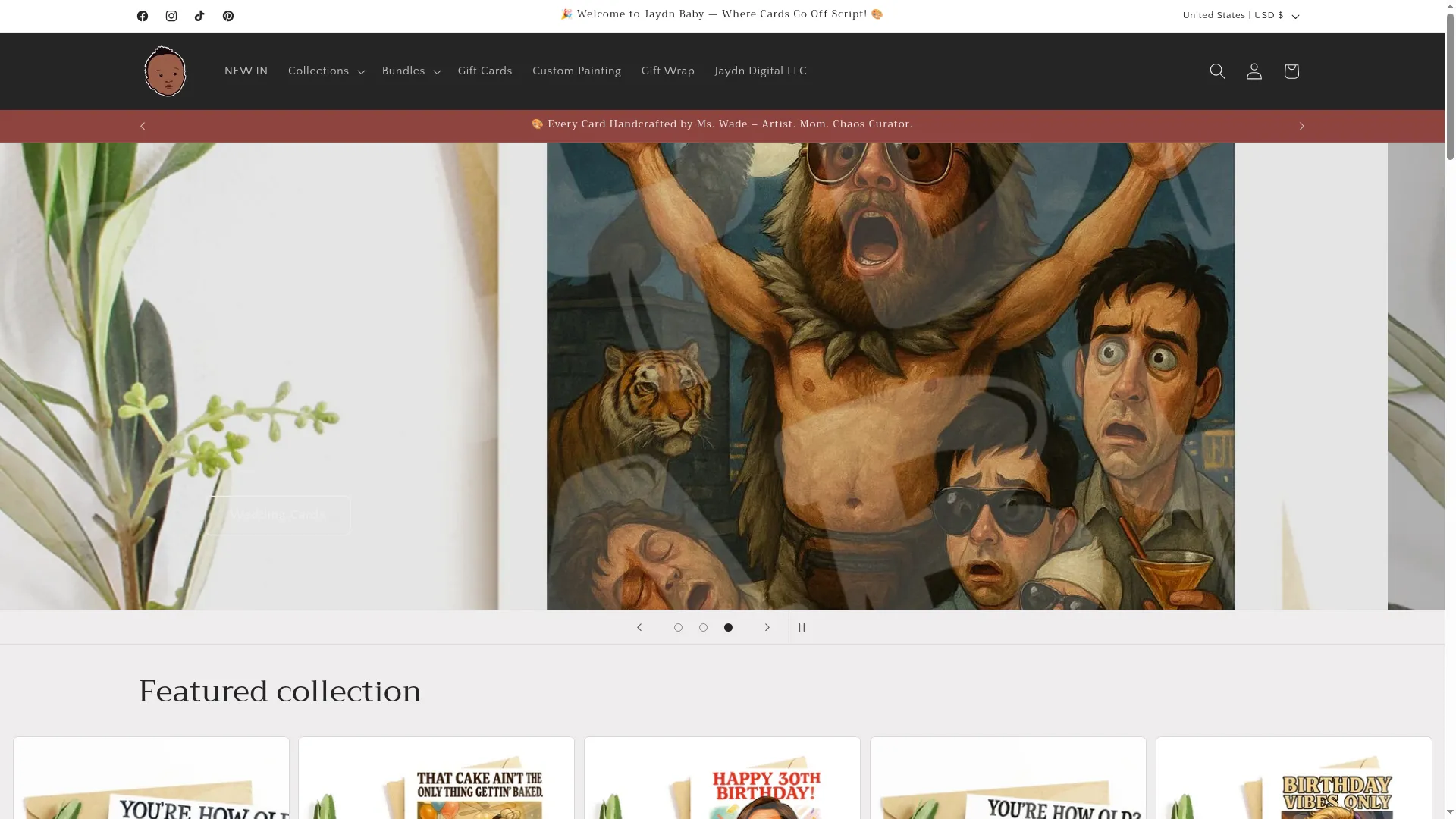Open the search icon in header
Image resolution: width=1456 pixels, height=819 pixels.
1217,71
